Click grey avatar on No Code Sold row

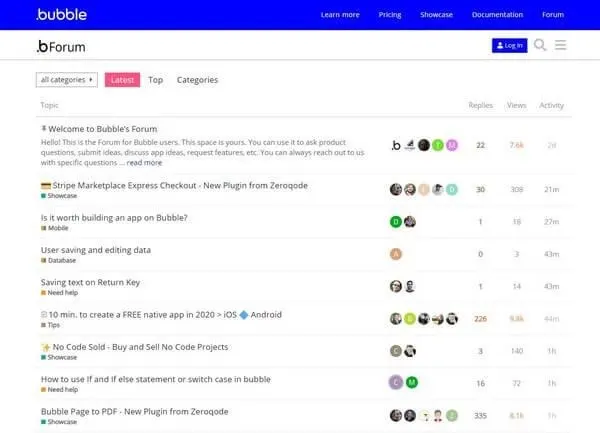396,351
